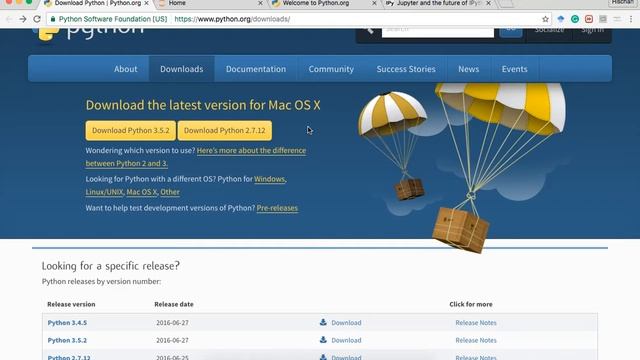Follow the Windows download link
640x360 pixels.
pyautogui.click(x=269, y=179)
